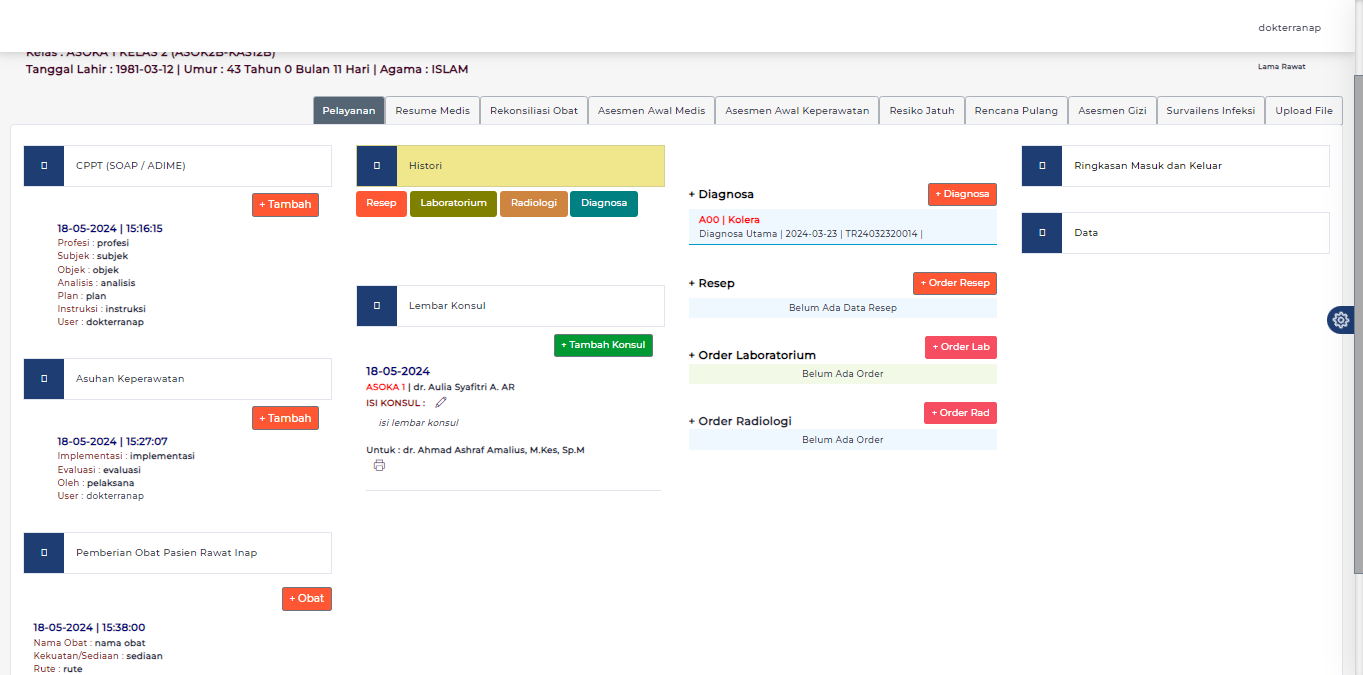Click the Asuhan Keperawatan panel icon
The width and height of the screenshot is (1363, 675).
pos(43,378)
